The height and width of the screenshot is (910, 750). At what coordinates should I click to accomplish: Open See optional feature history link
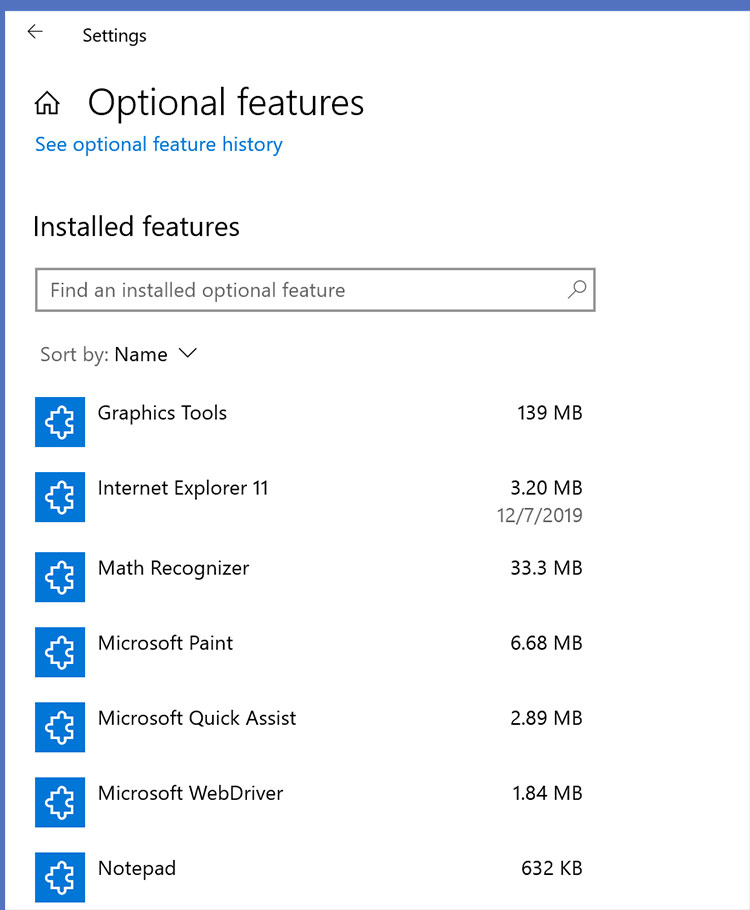(x=158, y=145)
